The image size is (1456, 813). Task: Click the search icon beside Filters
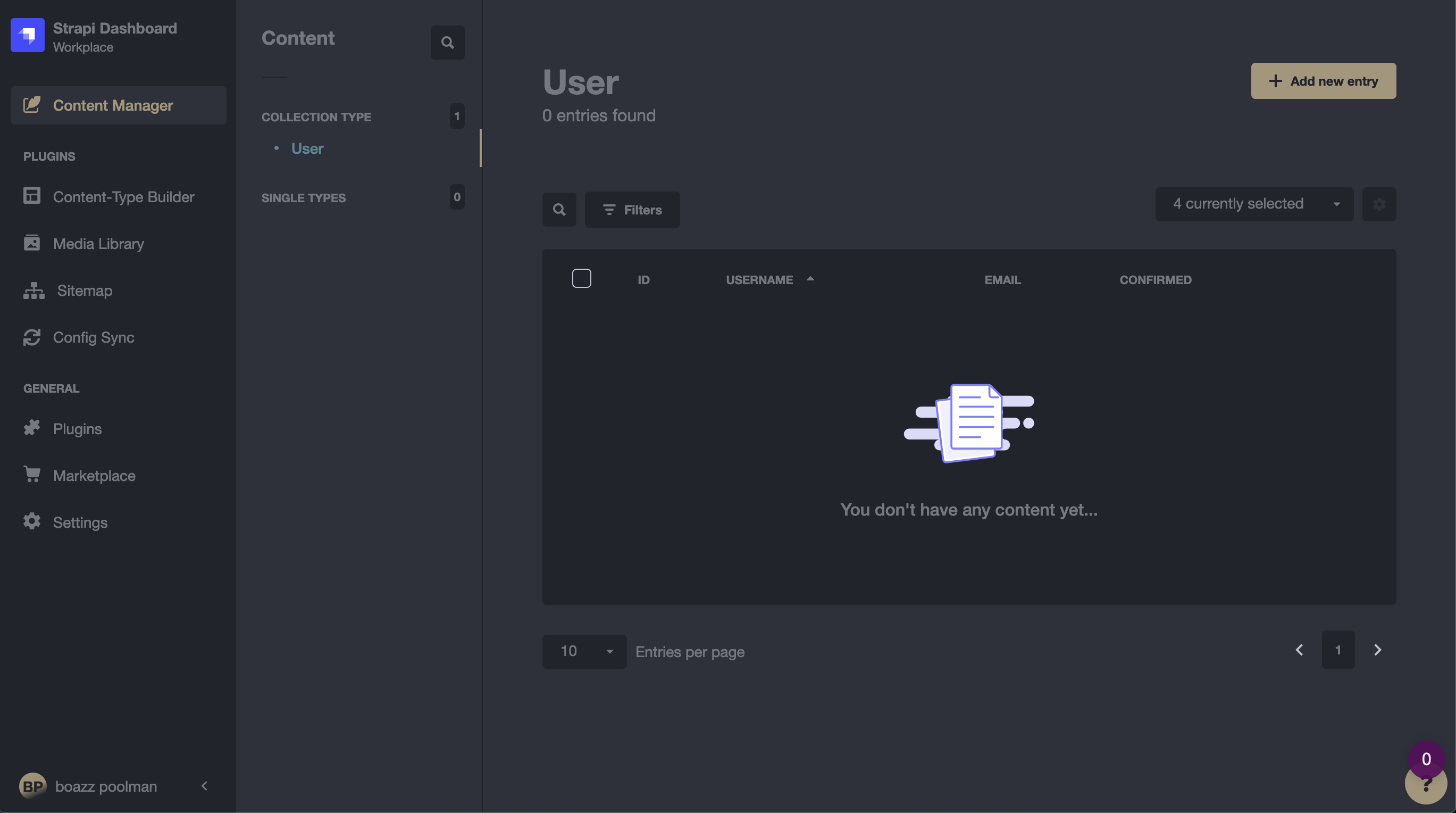tap(559, 210)
